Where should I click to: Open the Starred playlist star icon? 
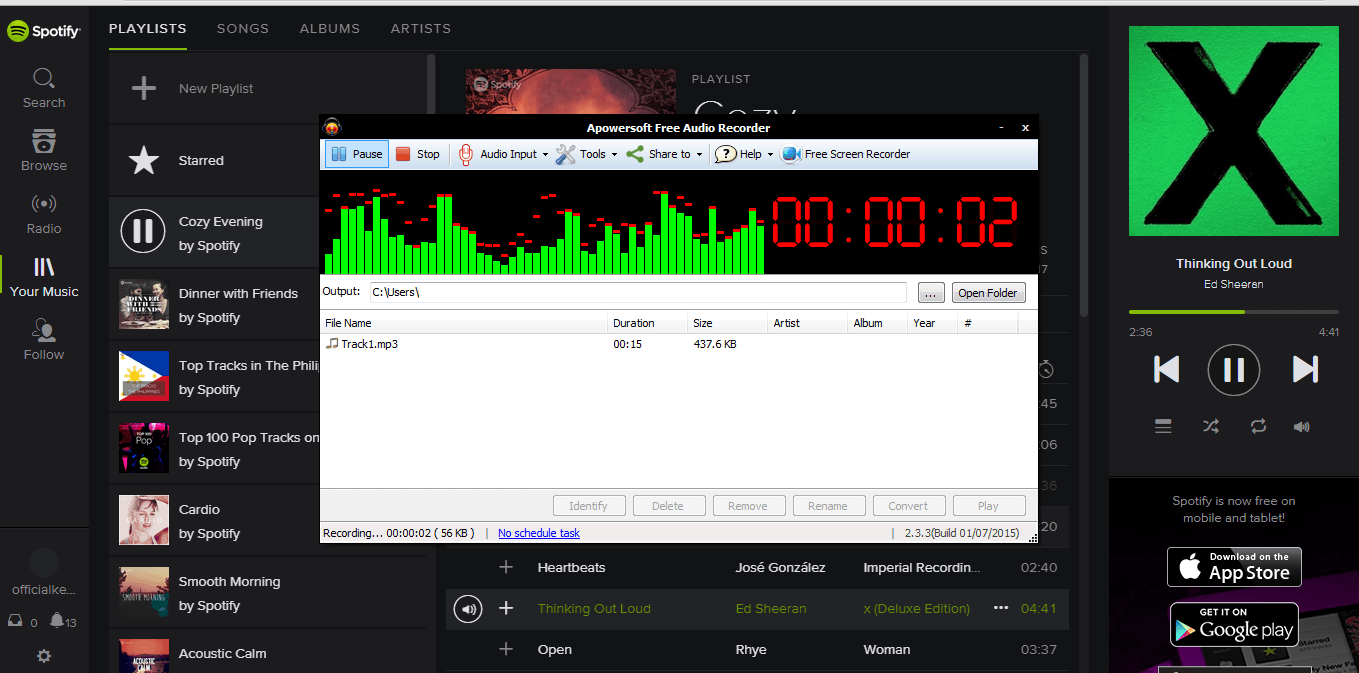click(x=144, y=160)
